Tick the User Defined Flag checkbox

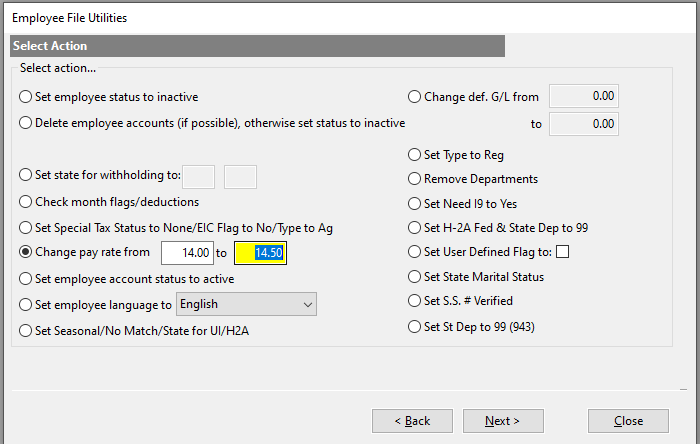click(x=562, y=252)
